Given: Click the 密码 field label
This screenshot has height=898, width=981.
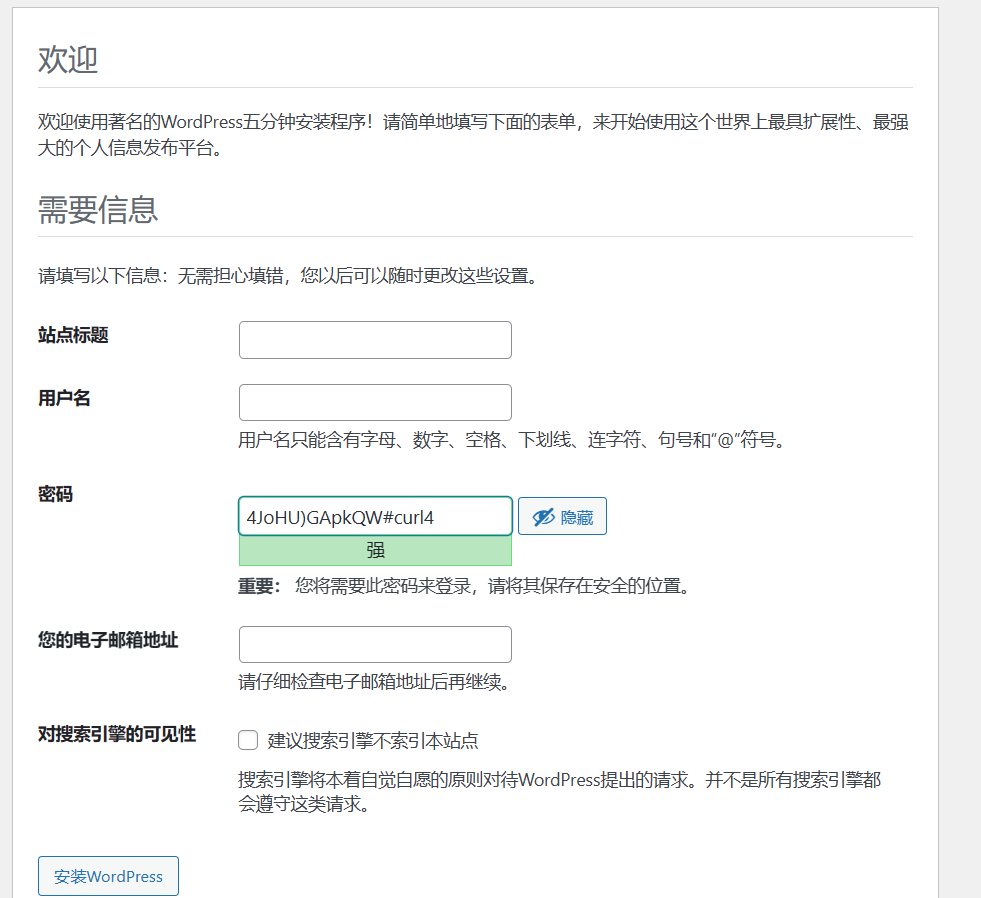Looking at the screenshot, I should (55, 494).
